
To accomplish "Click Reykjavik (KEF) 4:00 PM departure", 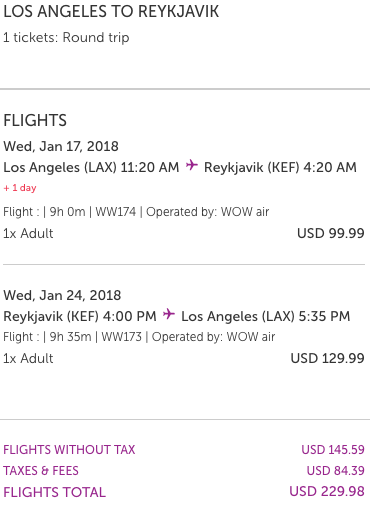I will point(80,316).
